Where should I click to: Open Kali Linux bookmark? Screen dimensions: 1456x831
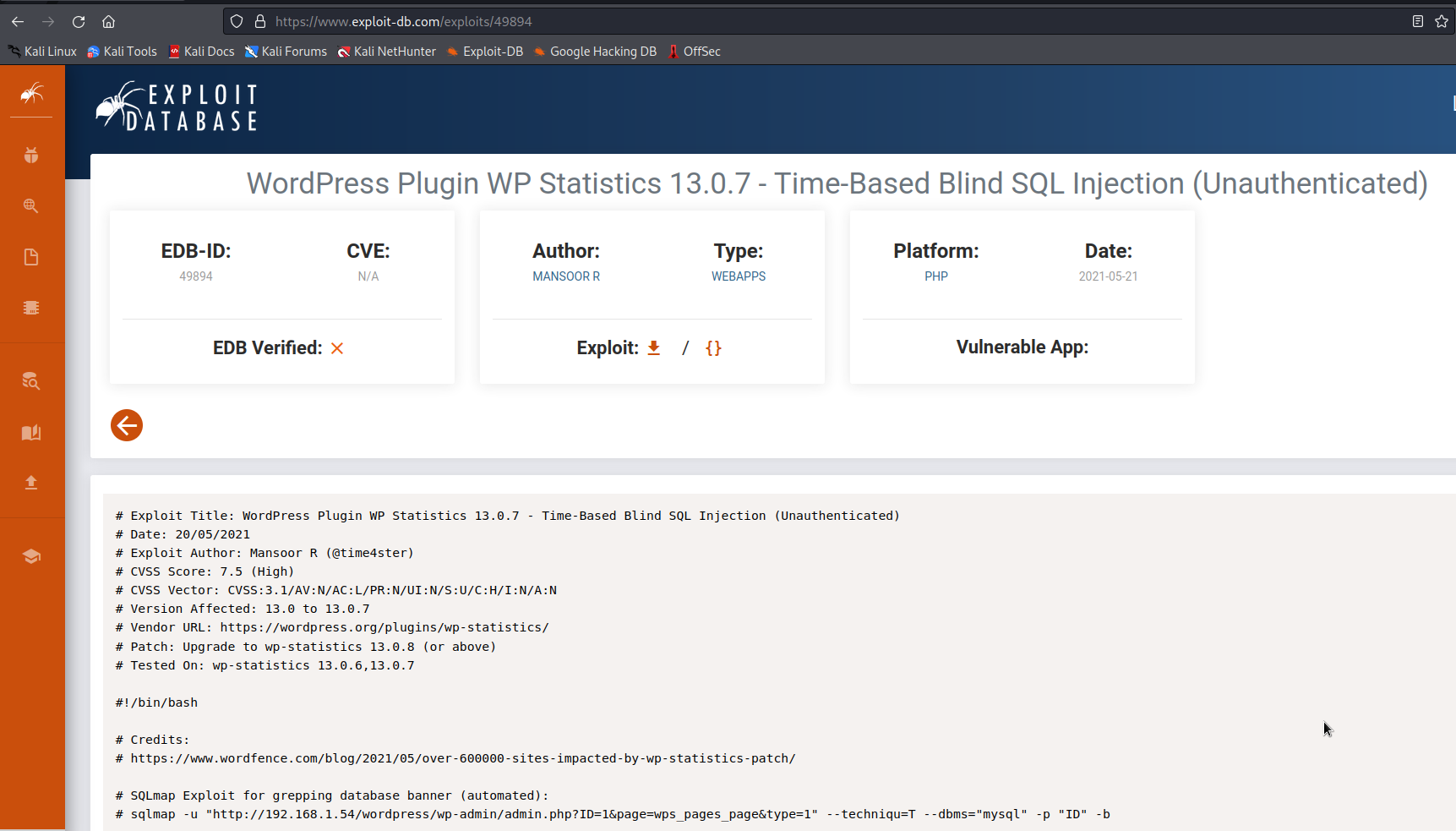42,52
